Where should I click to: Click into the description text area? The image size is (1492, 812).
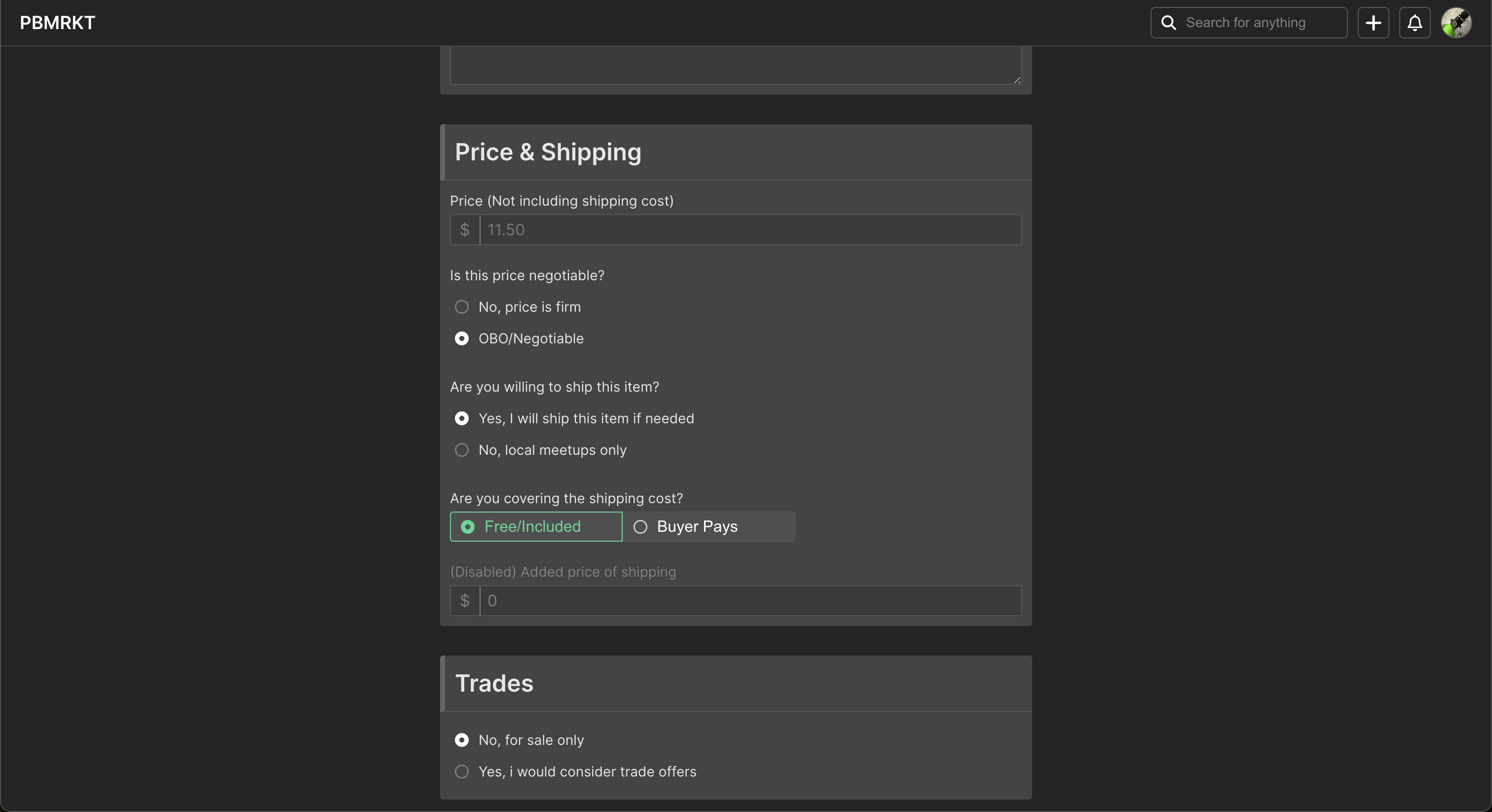[736, 65]
